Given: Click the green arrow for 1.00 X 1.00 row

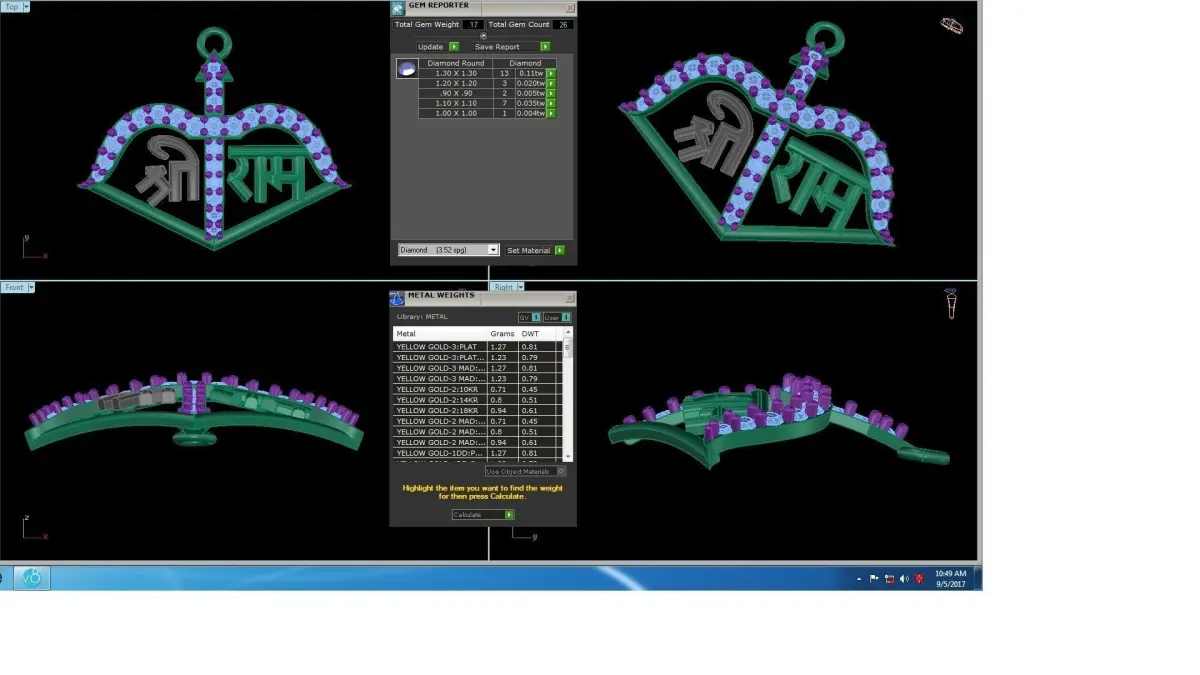Looking at the screenshot, I should pyautogui.click(x=551, y=113).
